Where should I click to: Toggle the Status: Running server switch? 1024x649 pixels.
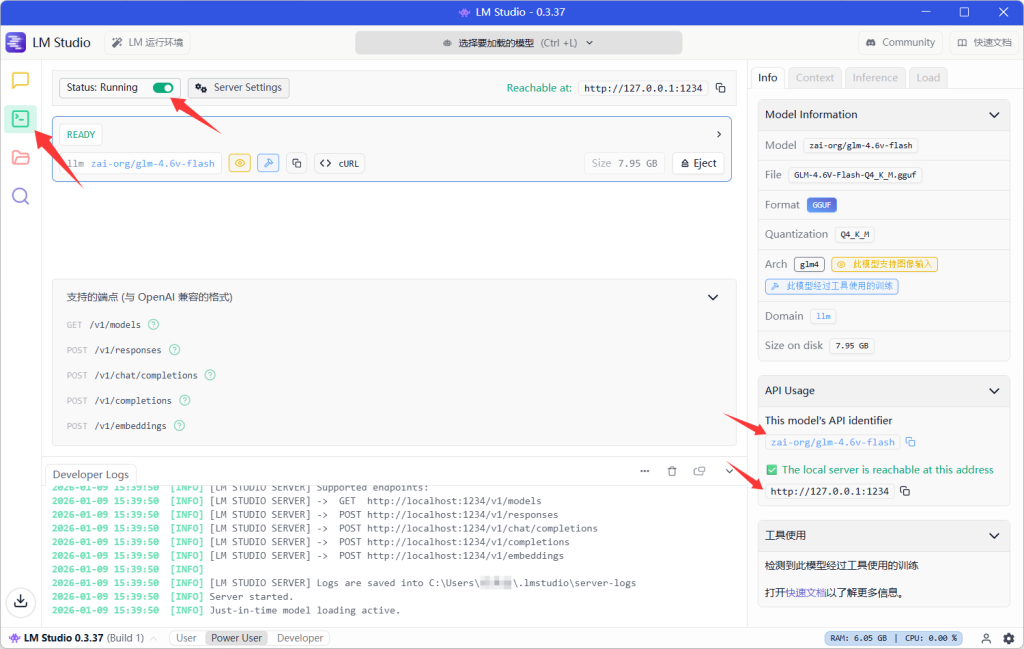pos(163,88)
